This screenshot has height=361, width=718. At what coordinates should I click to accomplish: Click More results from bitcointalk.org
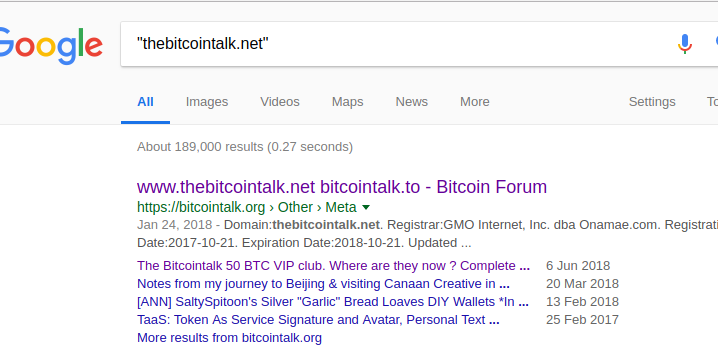[x=229, y=338]
